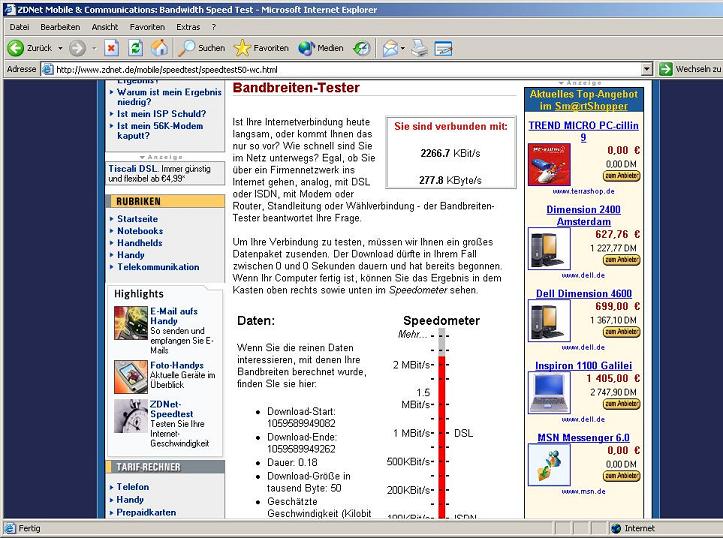Open the Favoriten menu
Image resolution: width=723 pixels, height=538 pixels.
[x=147, y=27]
